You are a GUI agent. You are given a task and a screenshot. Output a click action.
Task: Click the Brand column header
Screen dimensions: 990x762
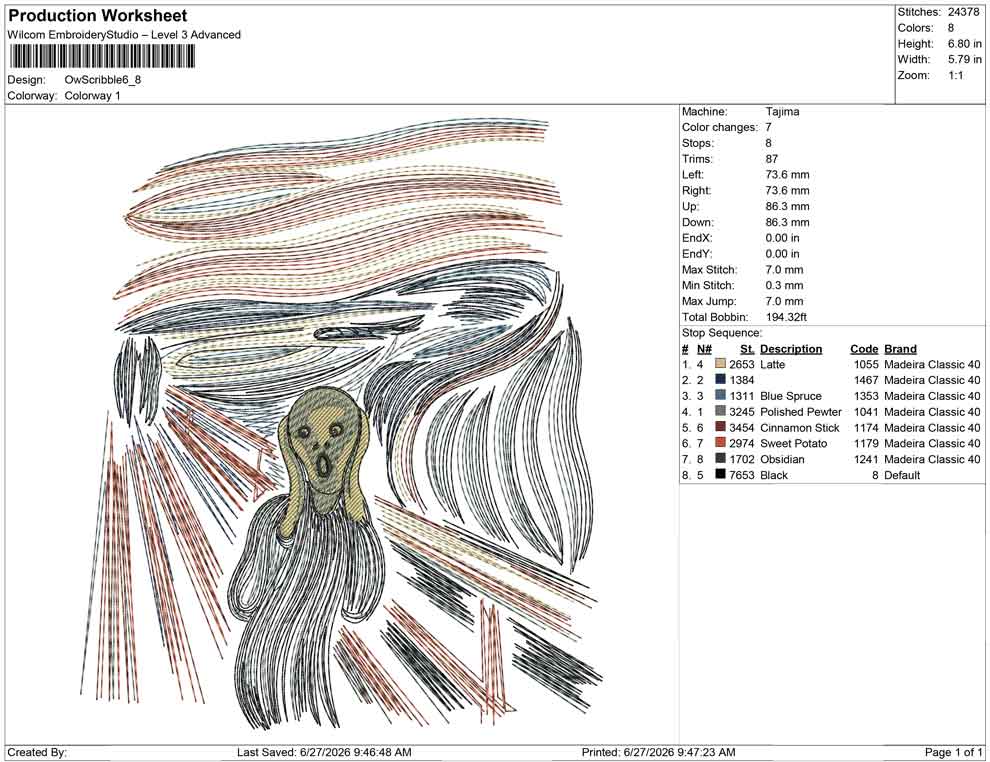point(900,348)
